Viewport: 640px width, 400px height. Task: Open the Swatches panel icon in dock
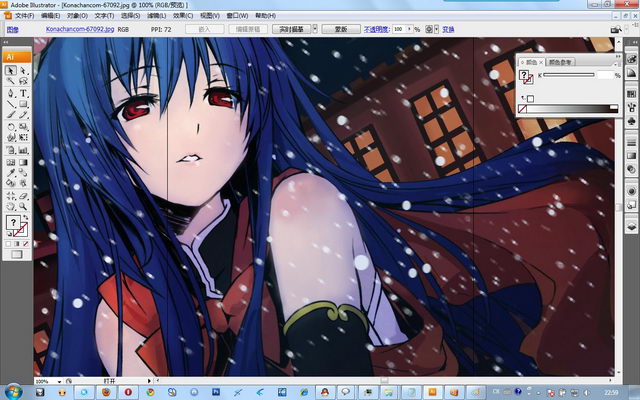point(631,94)
